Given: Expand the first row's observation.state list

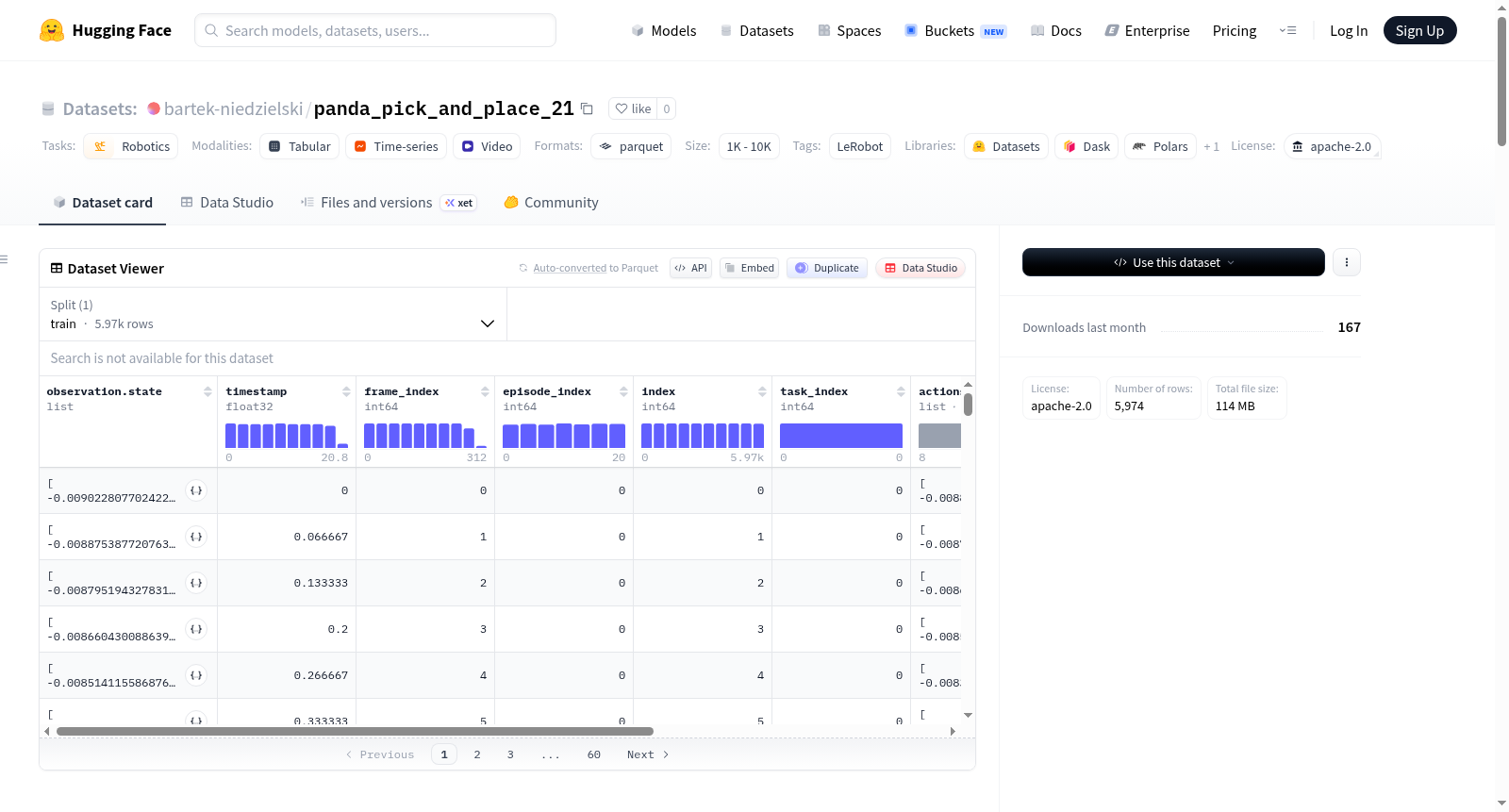Looking at the screenshot, I should [x=196, y=490].
